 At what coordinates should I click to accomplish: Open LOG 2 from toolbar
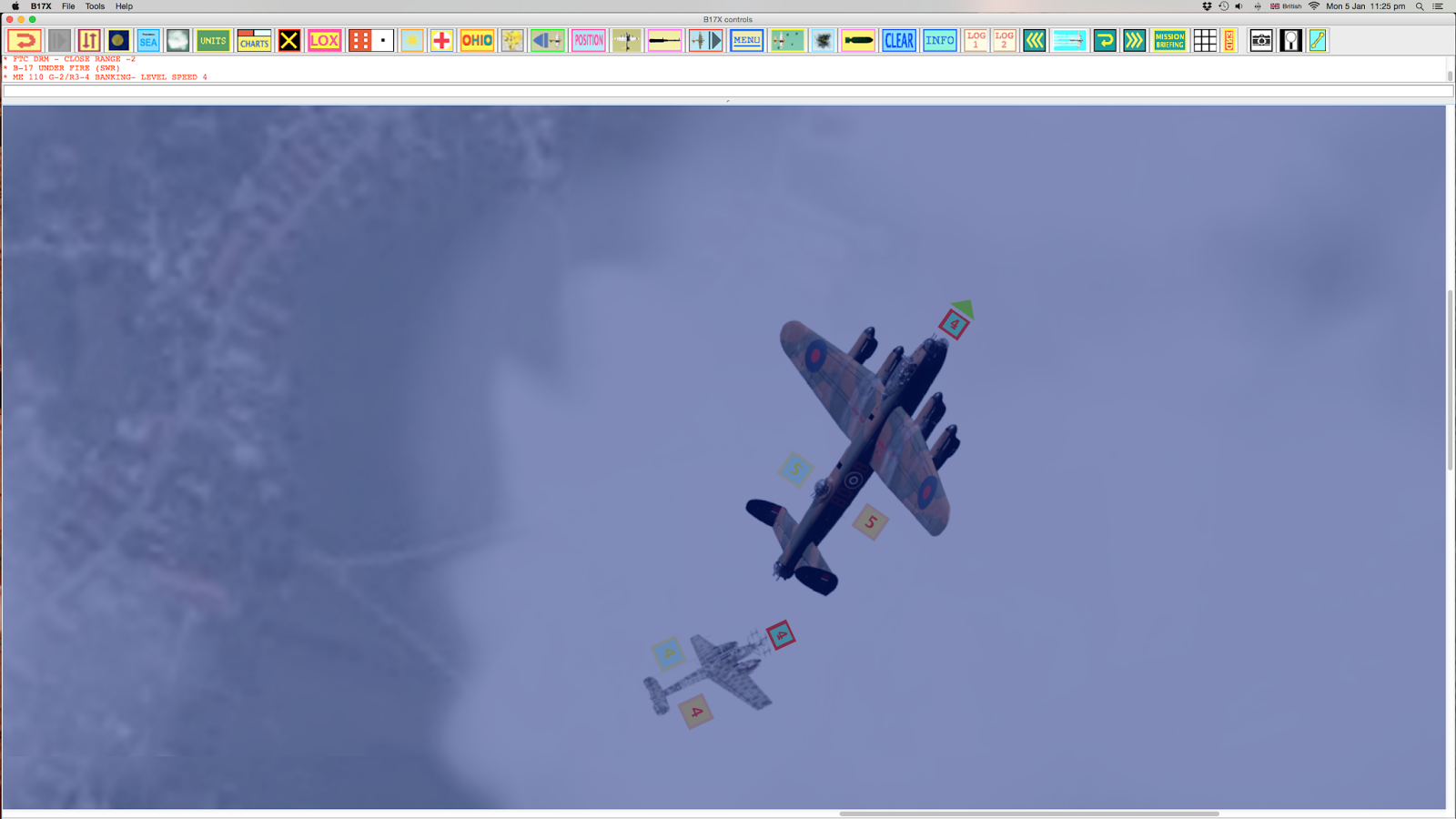1005,40
